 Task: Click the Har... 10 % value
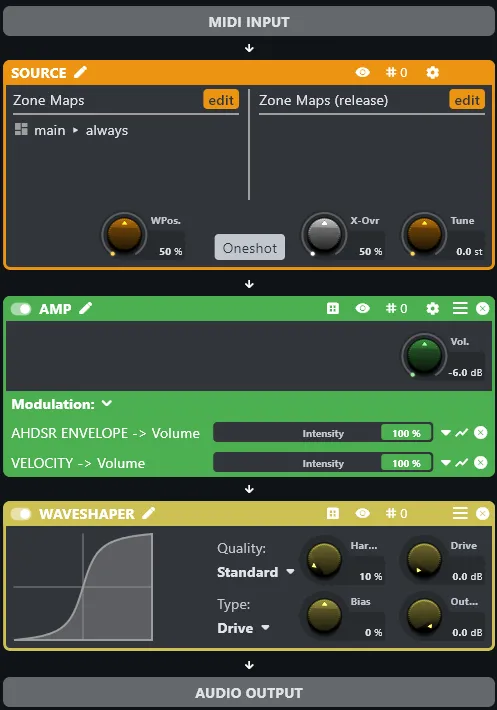pyautogui.click(x=371, y=576)
